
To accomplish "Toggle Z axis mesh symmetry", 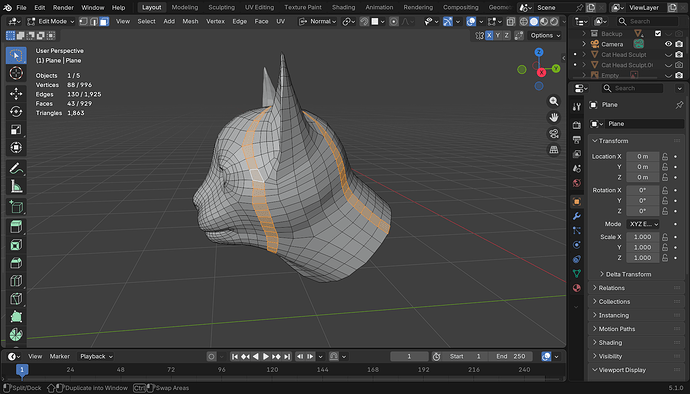I will 506,36.
